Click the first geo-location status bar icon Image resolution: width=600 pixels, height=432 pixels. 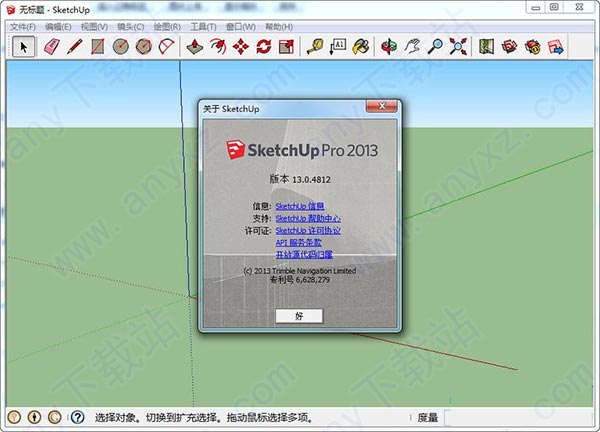[14, 417]
